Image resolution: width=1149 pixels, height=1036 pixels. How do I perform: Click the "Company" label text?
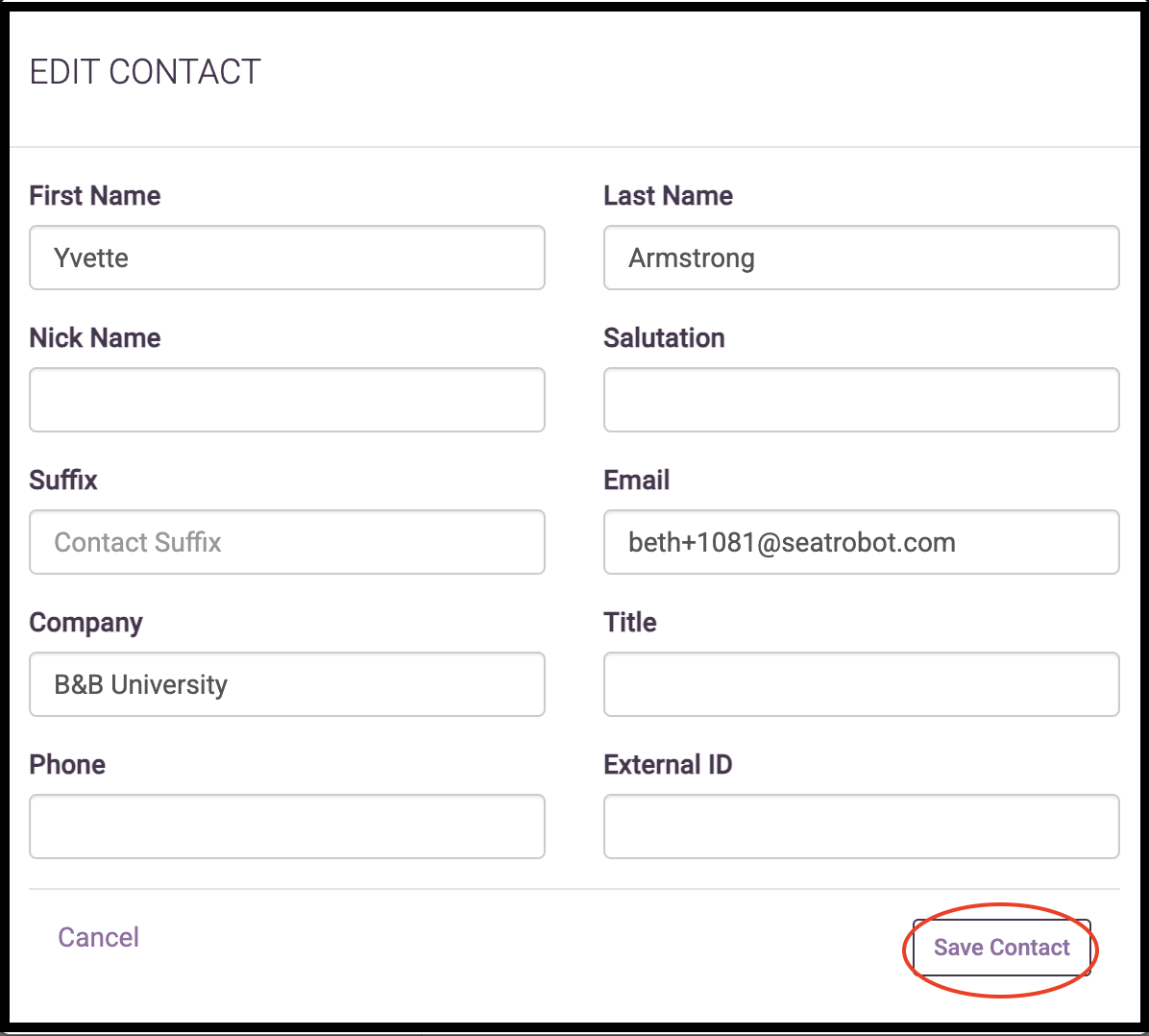[86, 623]
